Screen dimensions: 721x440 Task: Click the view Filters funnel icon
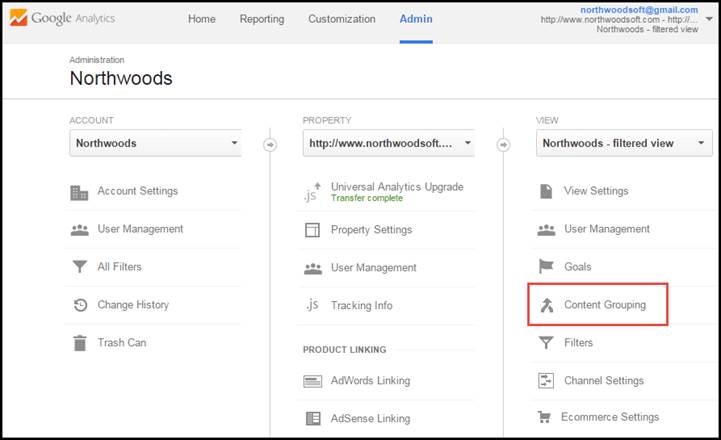[546, 343]
